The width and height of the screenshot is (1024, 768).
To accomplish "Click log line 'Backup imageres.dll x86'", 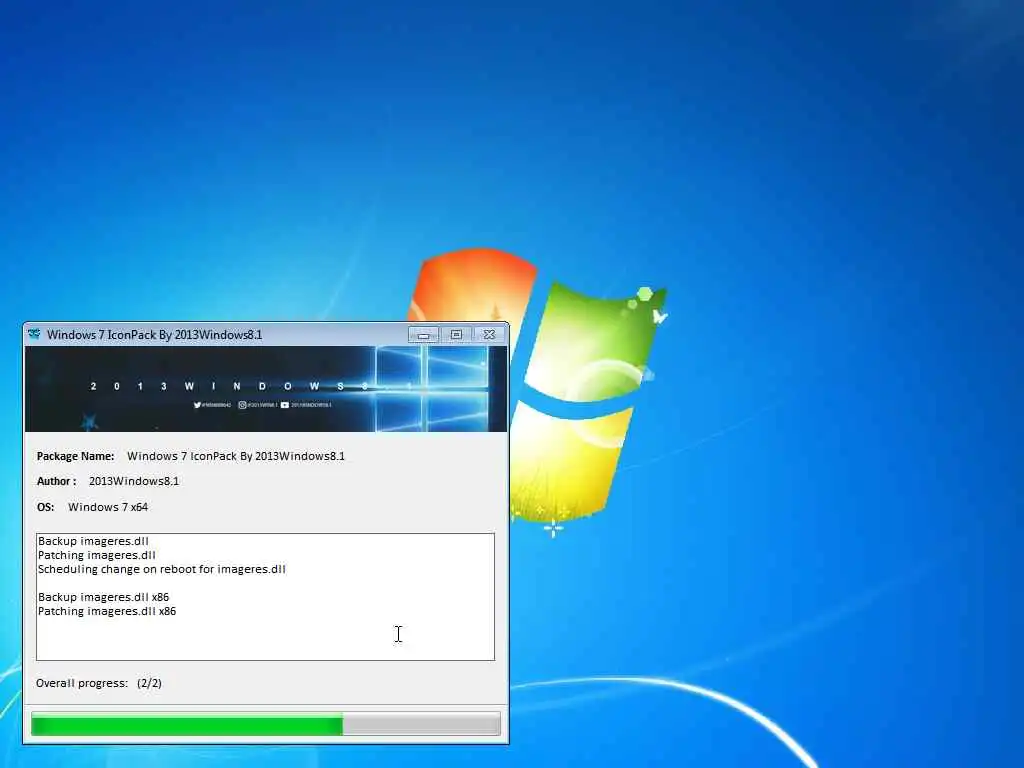I will [x=103, y=597].
